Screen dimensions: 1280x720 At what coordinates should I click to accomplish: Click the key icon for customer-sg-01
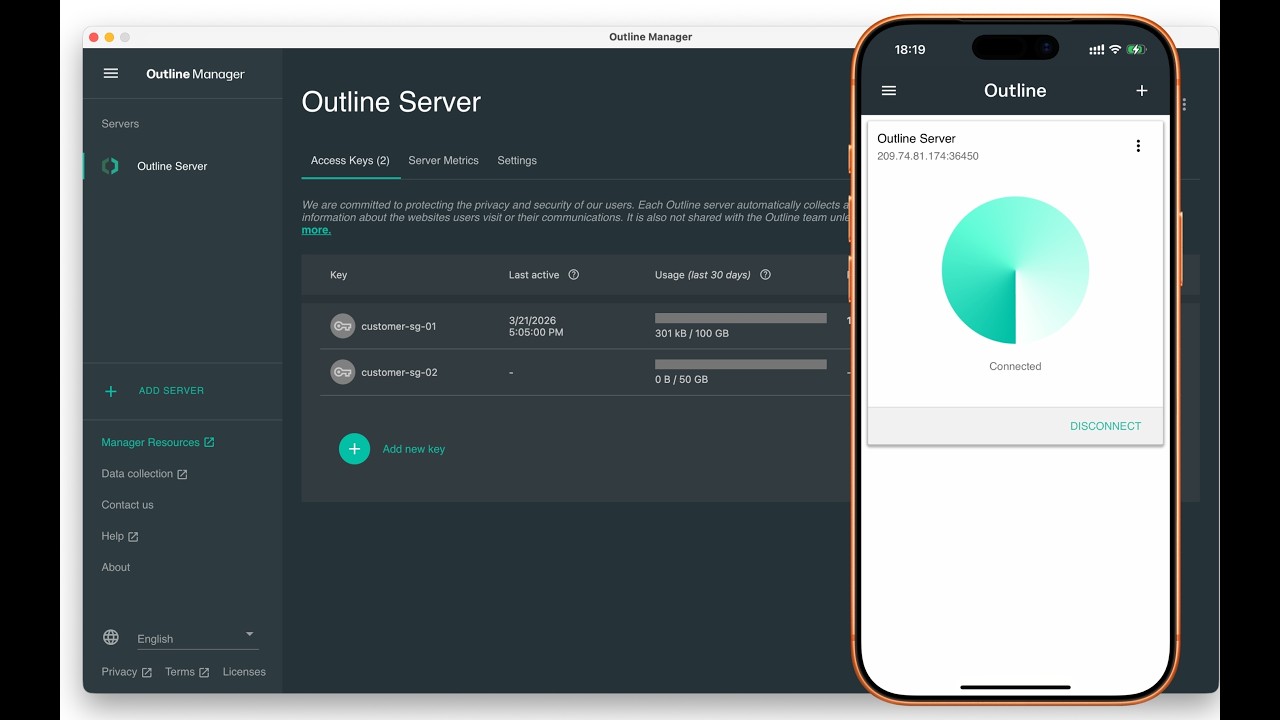(343, 326)
